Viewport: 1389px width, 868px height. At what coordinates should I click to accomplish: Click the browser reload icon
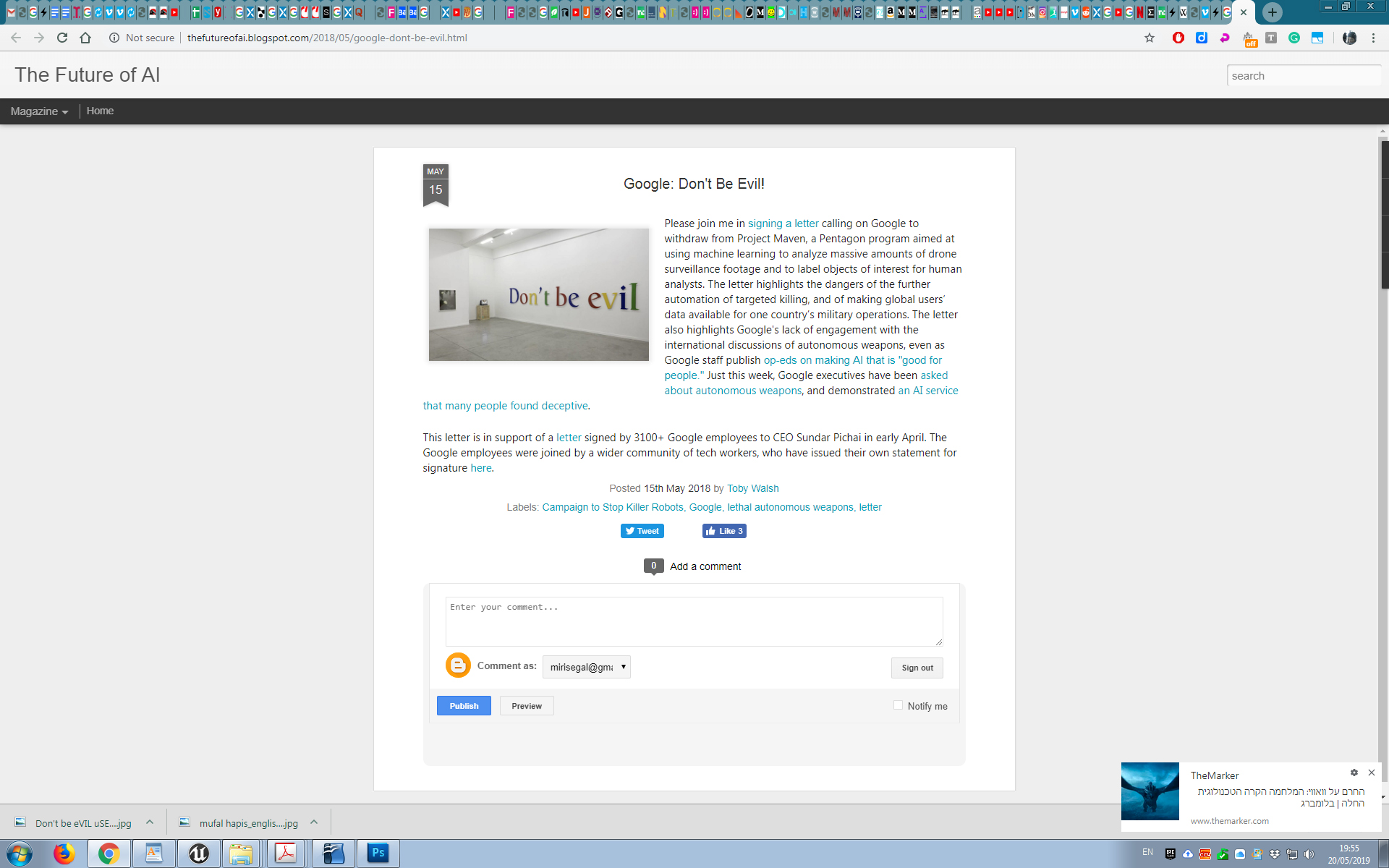point(62,38)
